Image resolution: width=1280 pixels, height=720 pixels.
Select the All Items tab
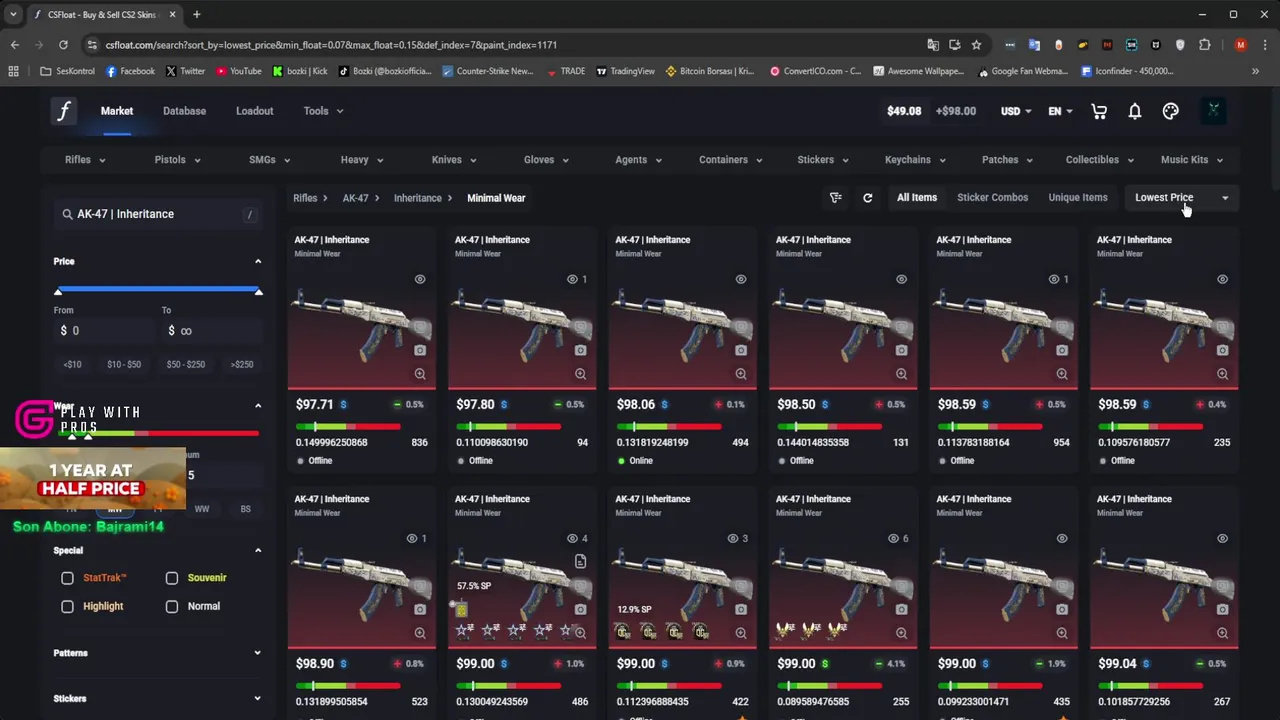[917, 198]
